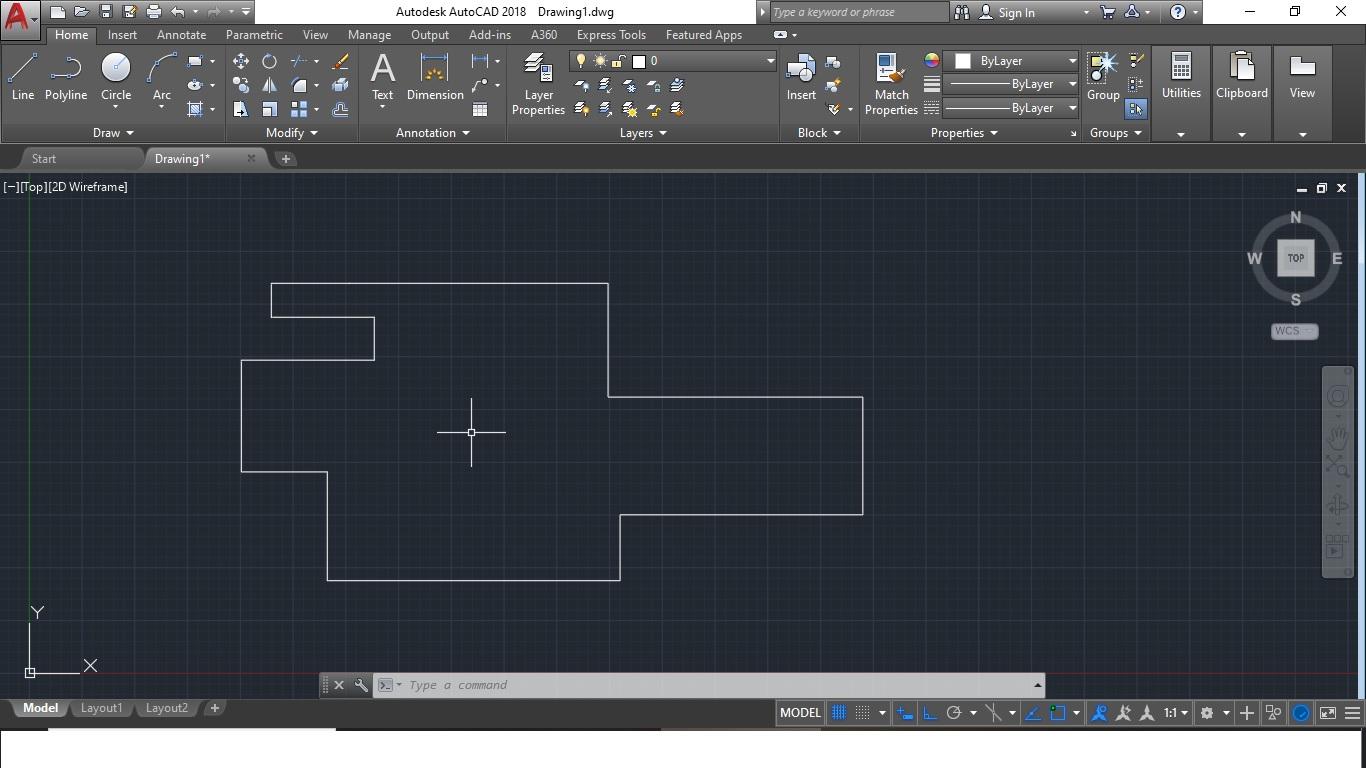This screenshot has width=1366, height=768.
Task: Open the Annotate ribbon tab
Action: [181, 35]
